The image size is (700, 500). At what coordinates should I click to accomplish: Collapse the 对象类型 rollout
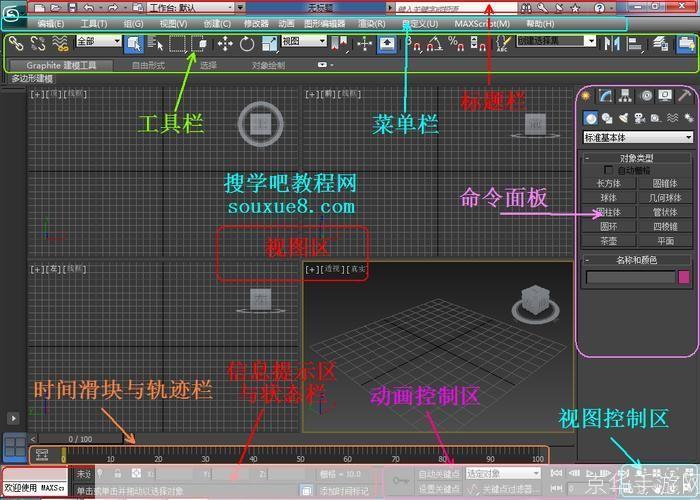coord(636,158)
